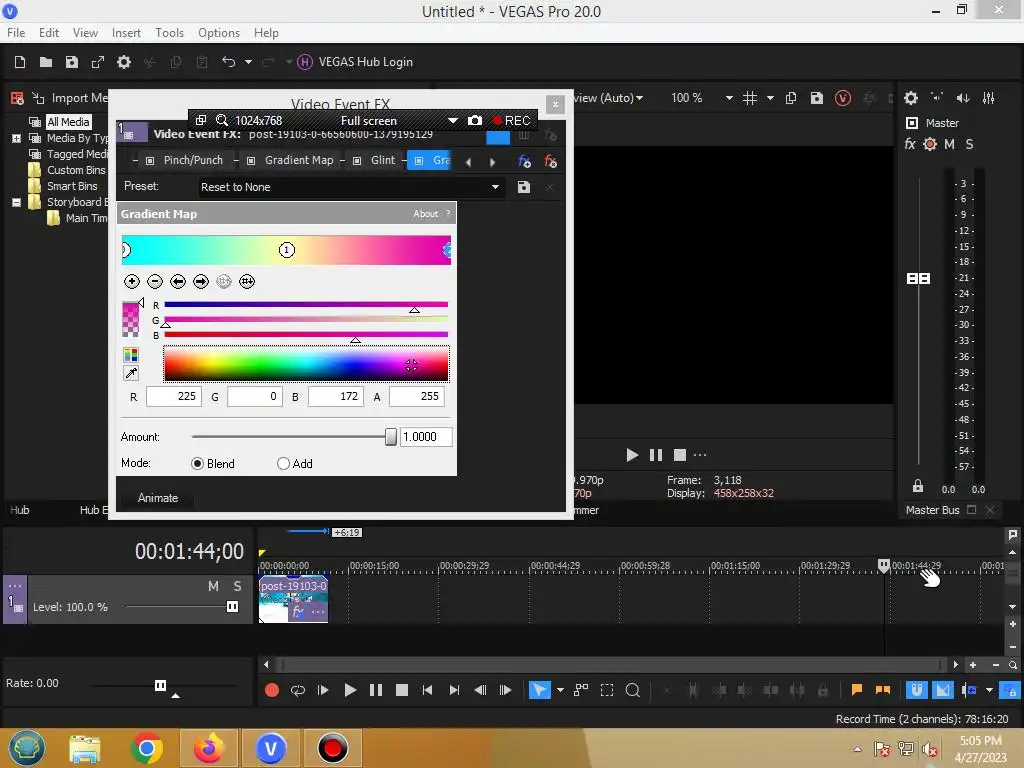This screenshot has height=768, width=1024.
Task: Click the New project icon in toolbar
Action: tap(20, 62)
